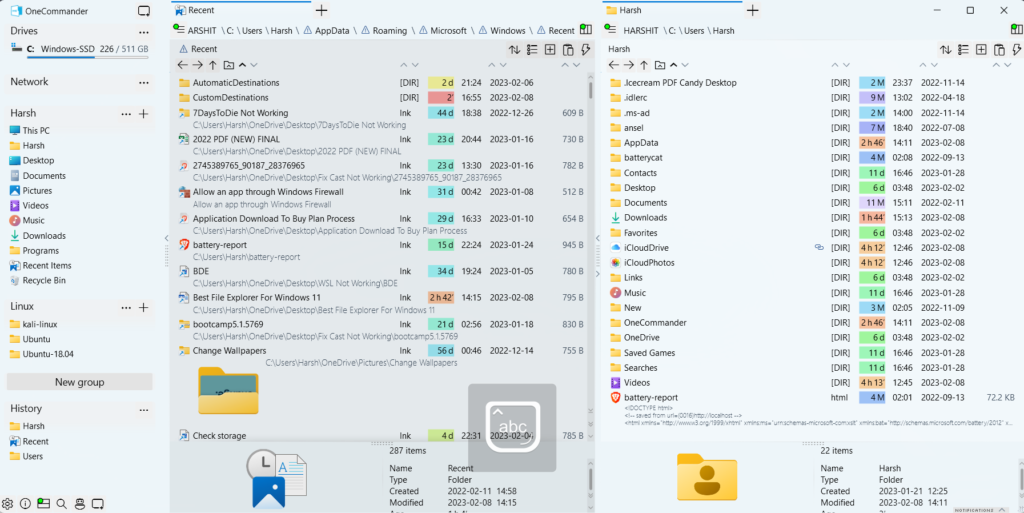Toggle path menu icon left of ARSHIT

tap(179, 29)
